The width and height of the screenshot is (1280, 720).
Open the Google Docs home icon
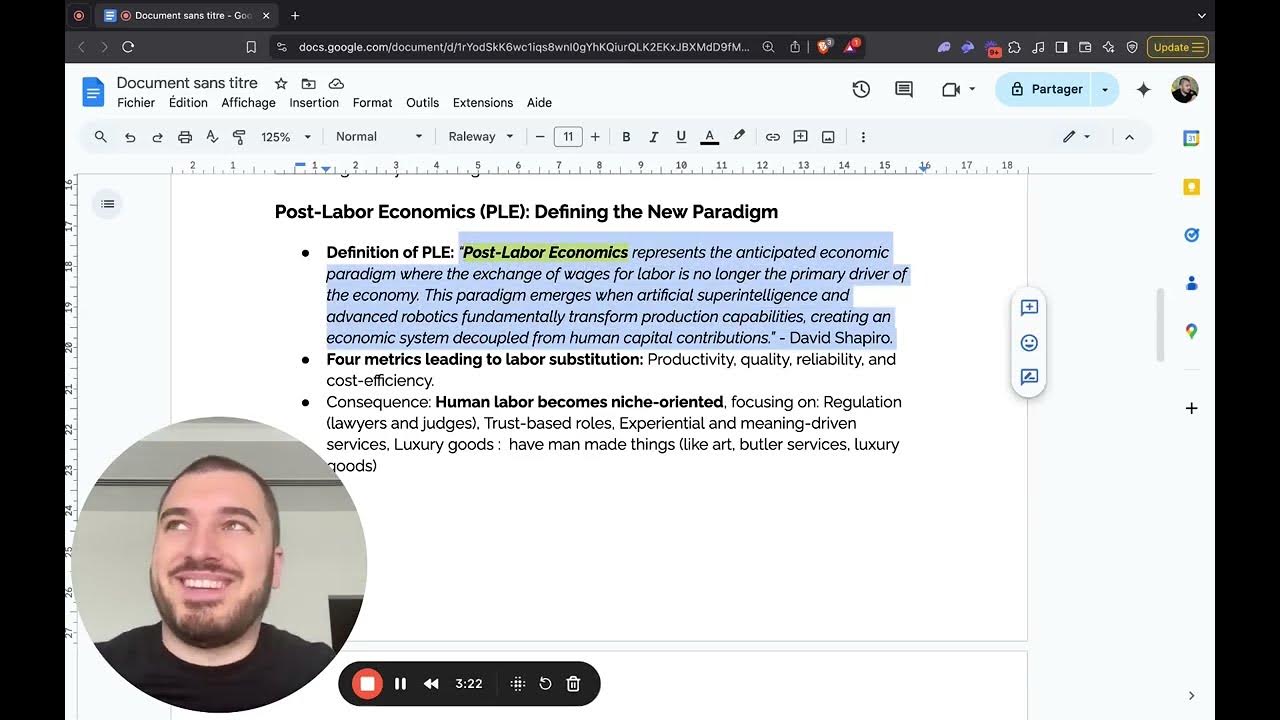[93, 92]
